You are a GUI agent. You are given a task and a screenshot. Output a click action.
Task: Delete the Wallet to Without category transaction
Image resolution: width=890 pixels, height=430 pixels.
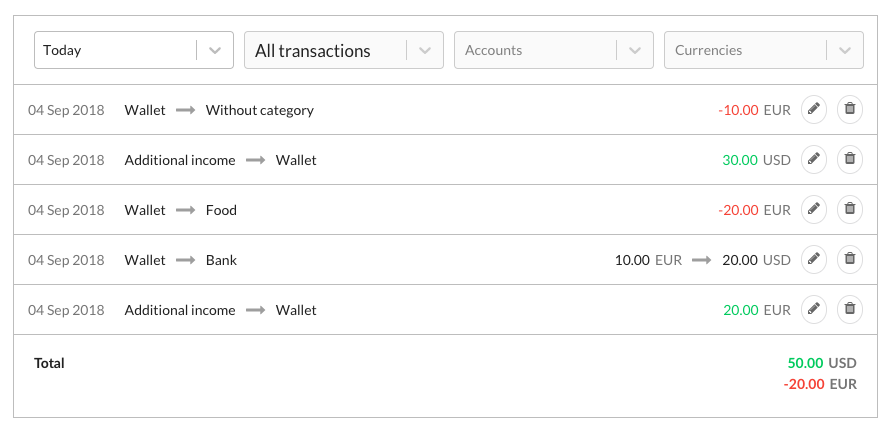[849, 109]
